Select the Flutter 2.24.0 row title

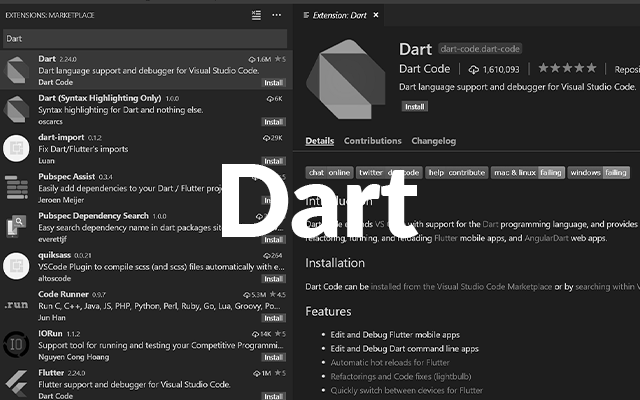coord(51,372)
